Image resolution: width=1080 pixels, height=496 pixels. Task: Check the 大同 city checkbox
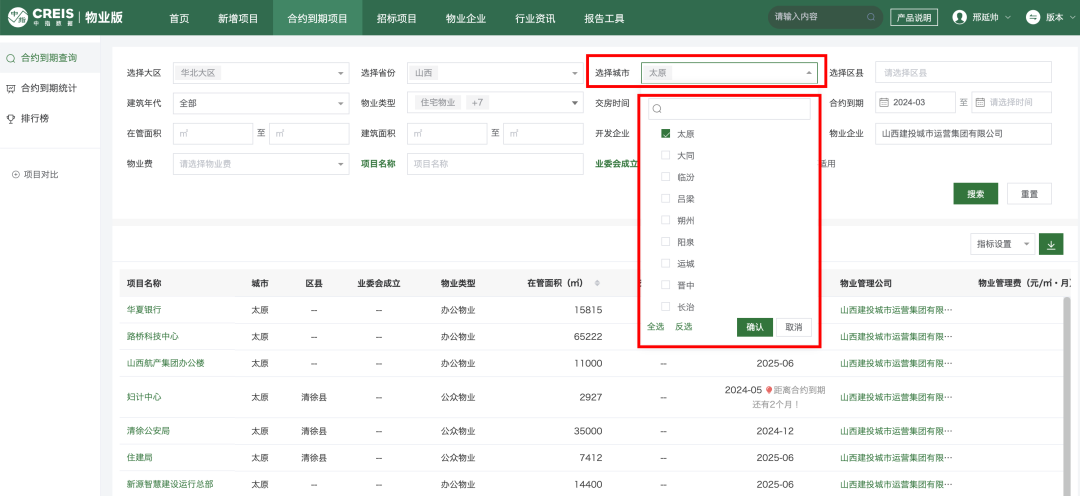pyautogui.click(x=666, y=155)
